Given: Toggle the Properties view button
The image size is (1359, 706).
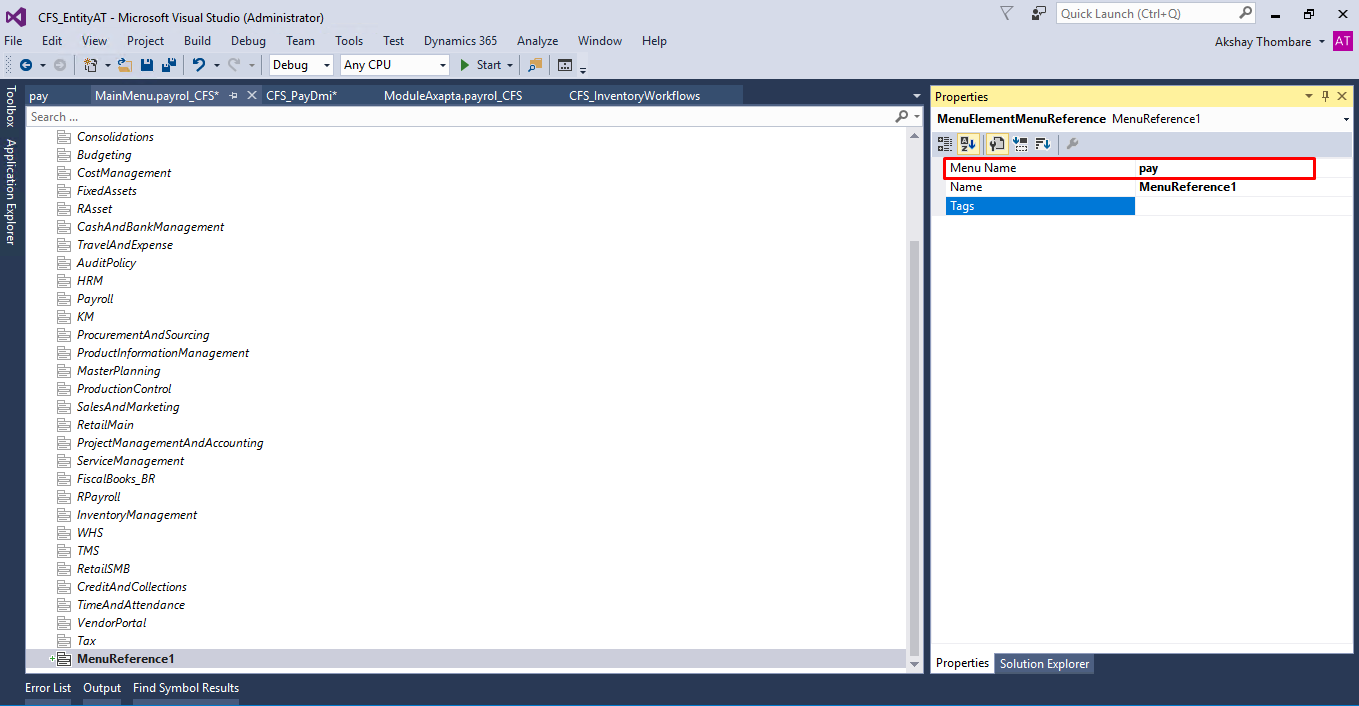Looking at the screenshot, I should tap(997, 144).
